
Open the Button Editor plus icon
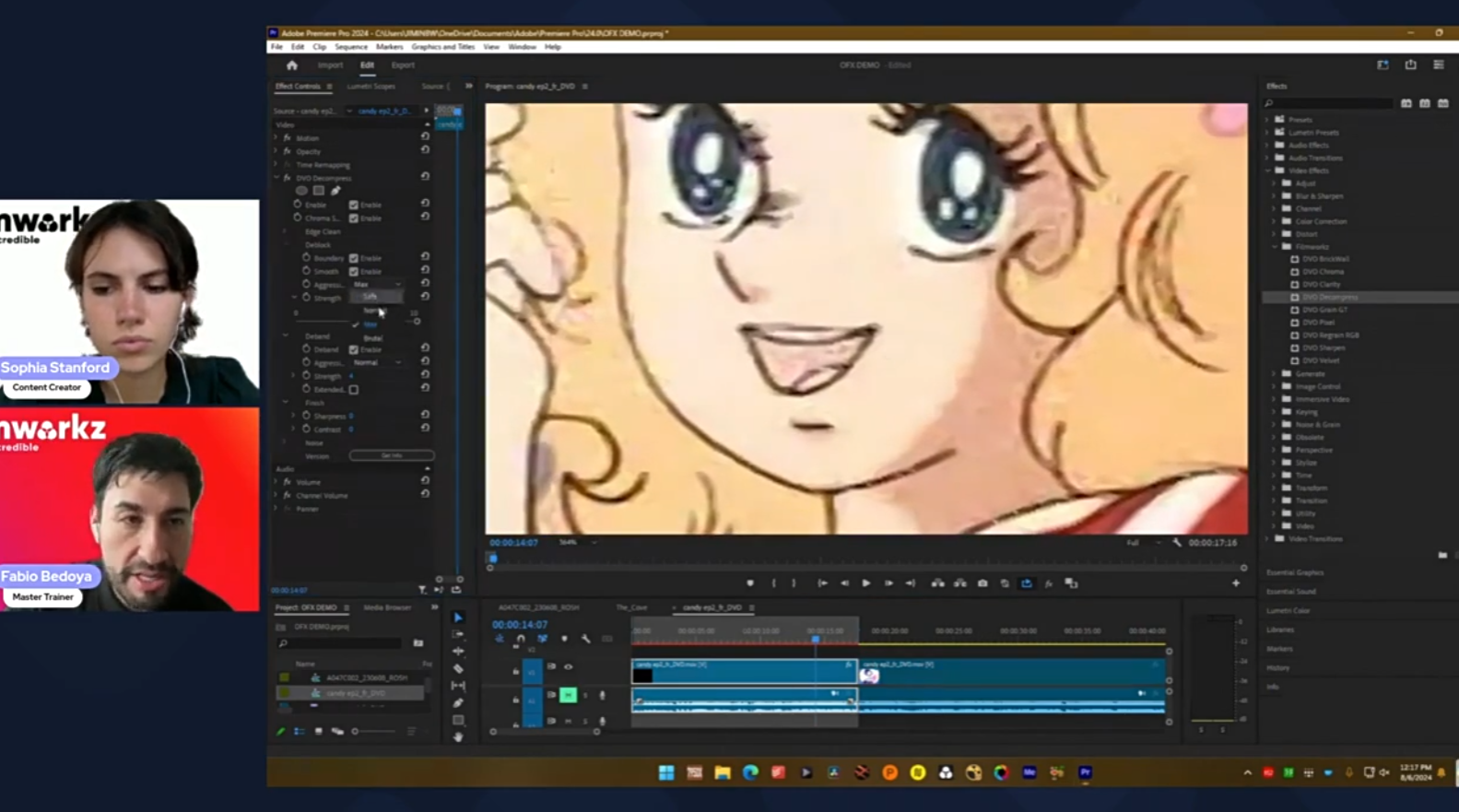[x=1236, y=583]
